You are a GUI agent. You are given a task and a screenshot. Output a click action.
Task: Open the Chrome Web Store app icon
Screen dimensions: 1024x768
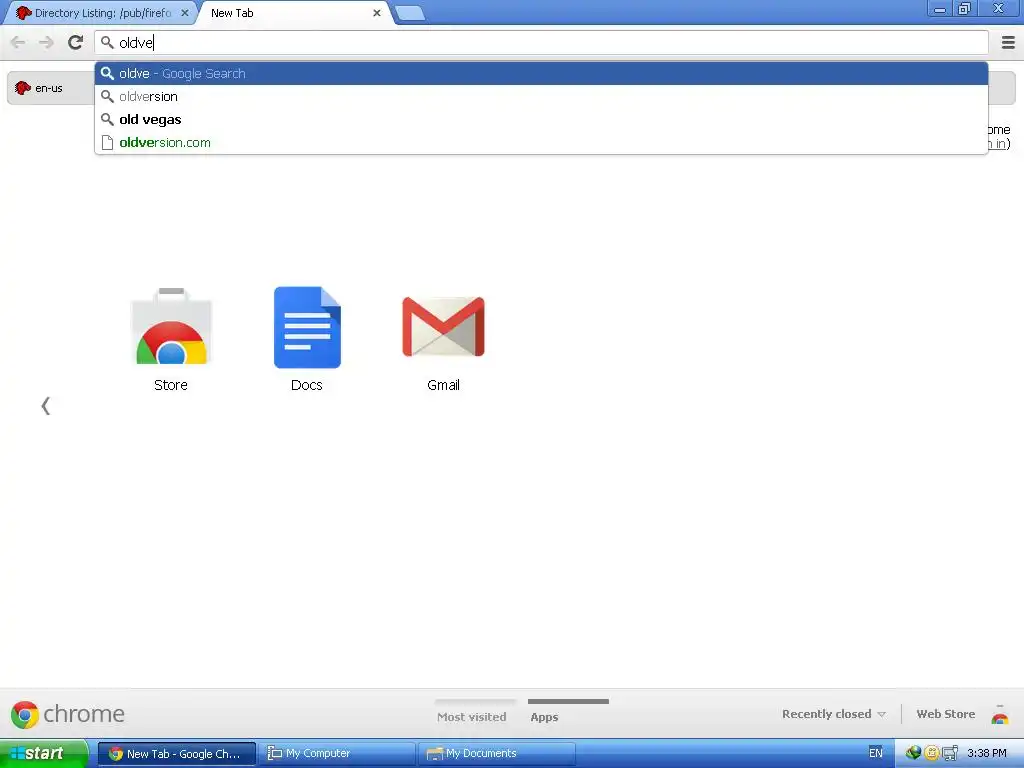[171, 327]
